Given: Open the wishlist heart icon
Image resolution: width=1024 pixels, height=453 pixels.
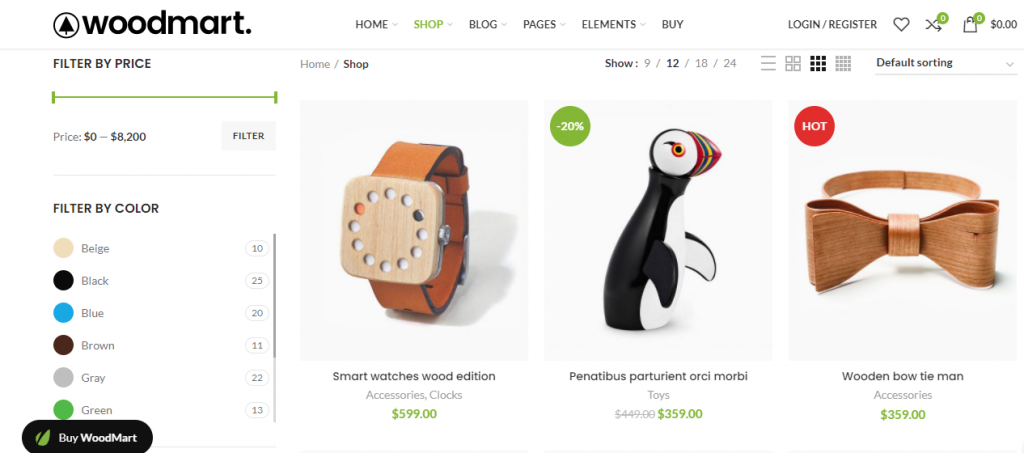Looking at the screenshot, I should coord(901,25).
